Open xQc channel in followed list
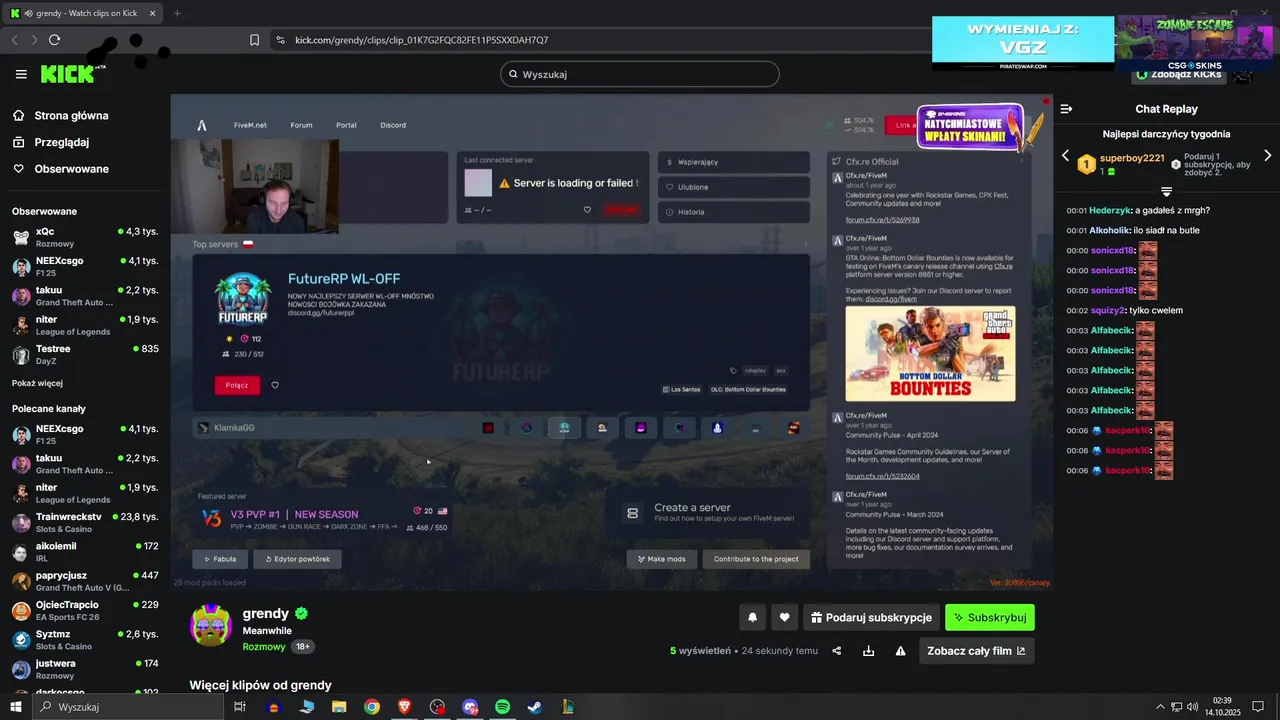The image size is (1280, 720). [84, 237]
